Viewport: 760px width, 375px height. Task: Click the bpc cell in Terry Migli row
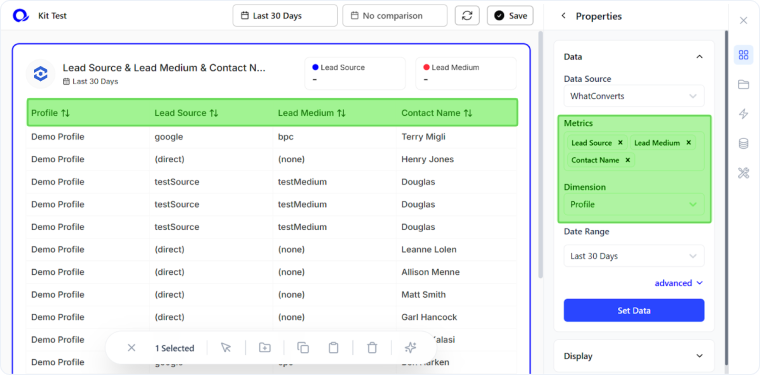click(x=285, y=137)
